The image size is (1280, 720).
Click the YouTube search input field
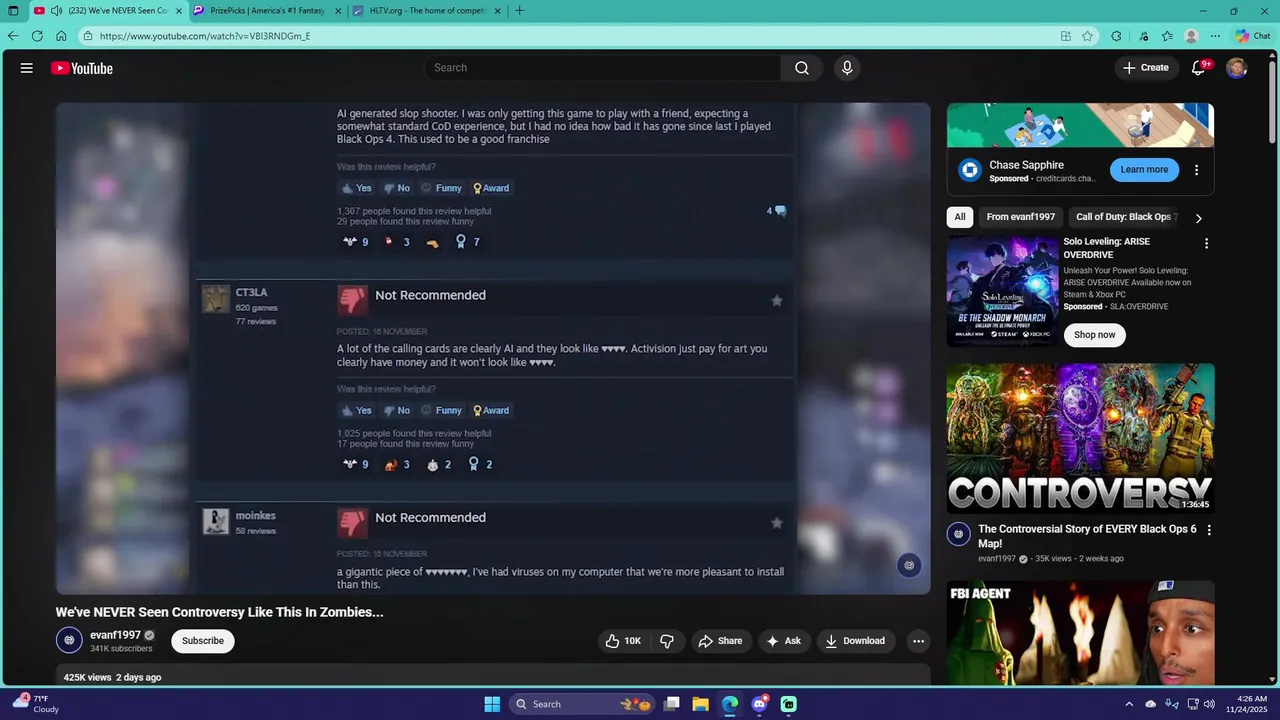point(603,68)
